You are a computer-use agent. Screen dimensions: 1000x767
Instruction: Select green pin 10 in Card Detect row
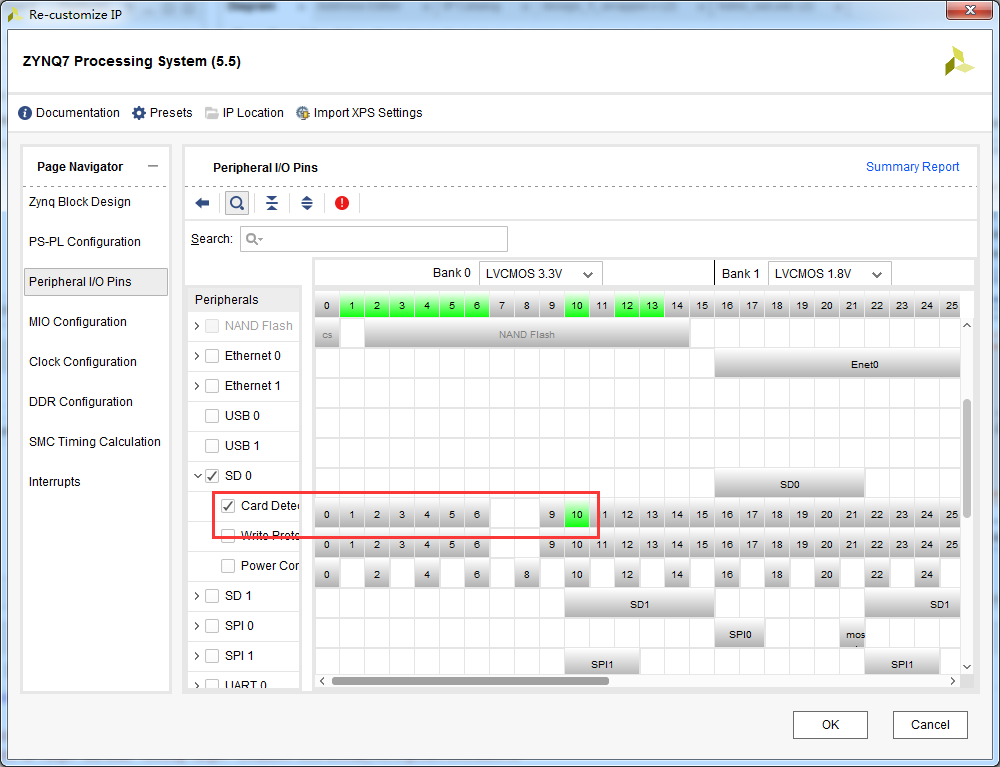577,515
